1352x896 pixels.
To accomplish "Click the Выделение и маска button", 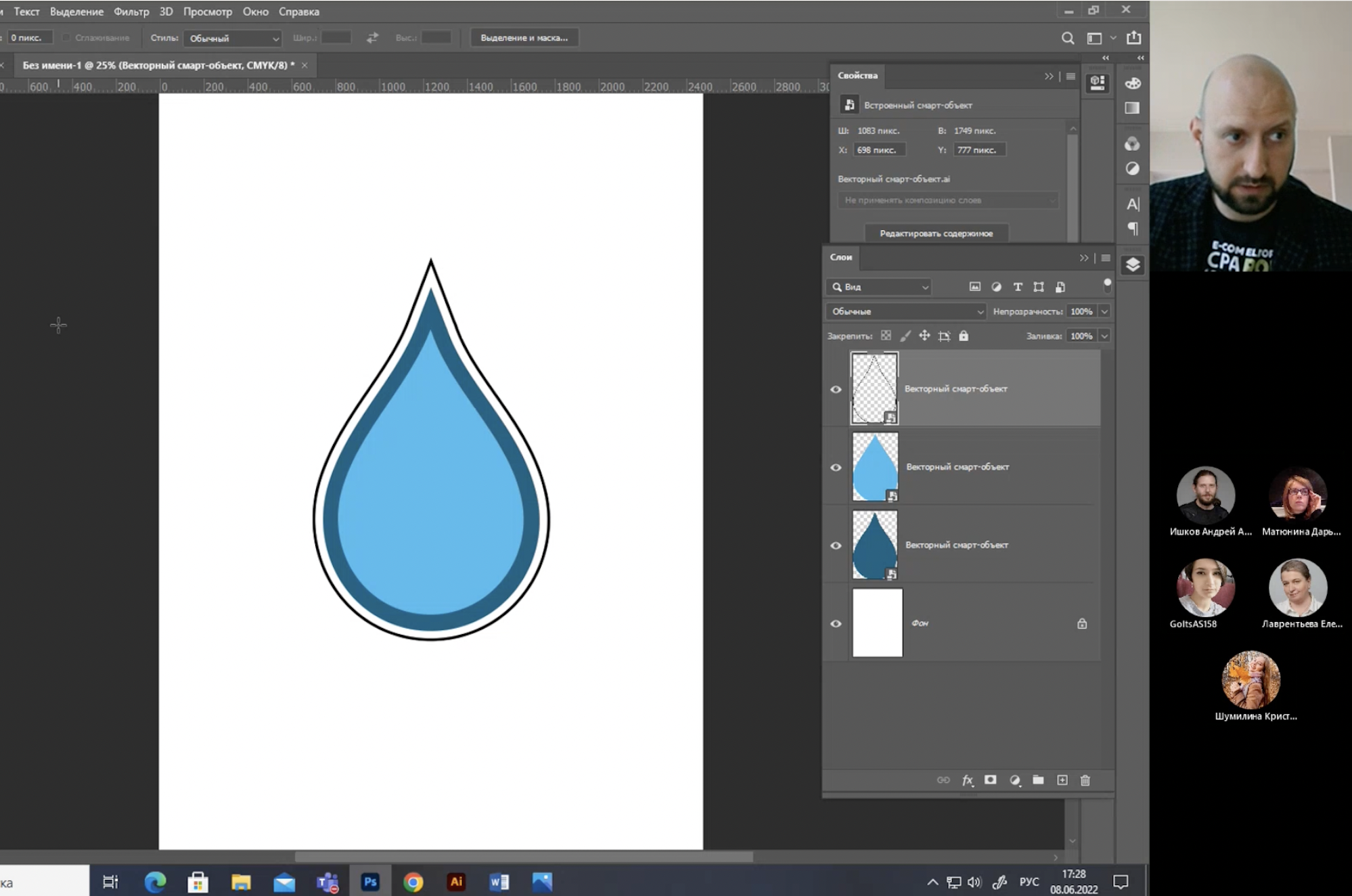I will 524,38.
